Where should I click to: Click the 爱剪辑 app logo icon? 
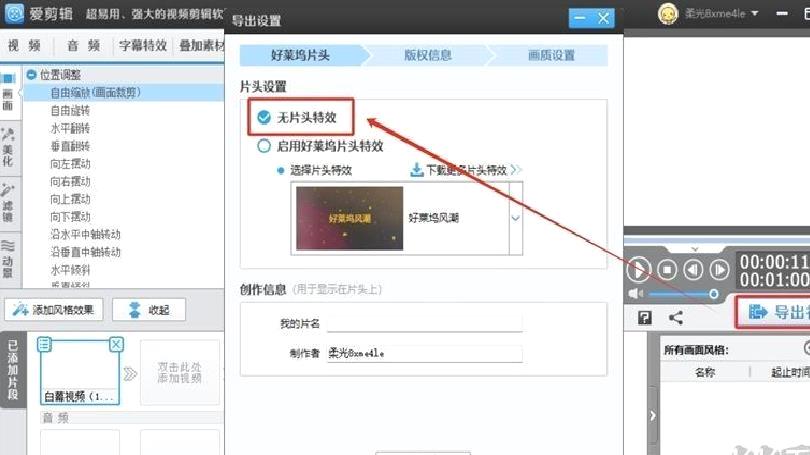coord(14,14)
